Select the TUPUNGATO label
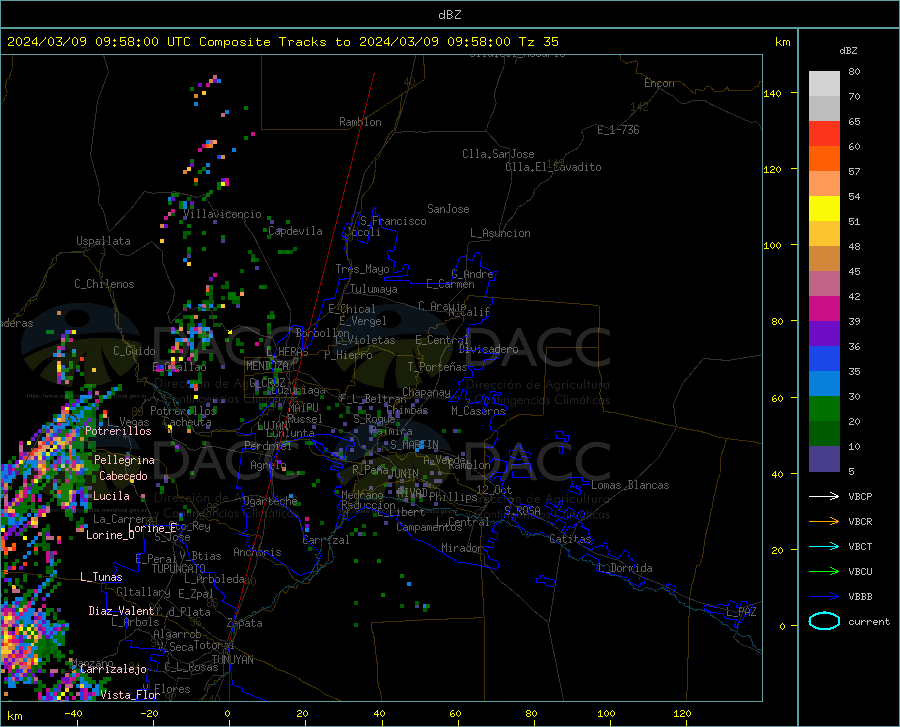 click(x=179, y=569)
